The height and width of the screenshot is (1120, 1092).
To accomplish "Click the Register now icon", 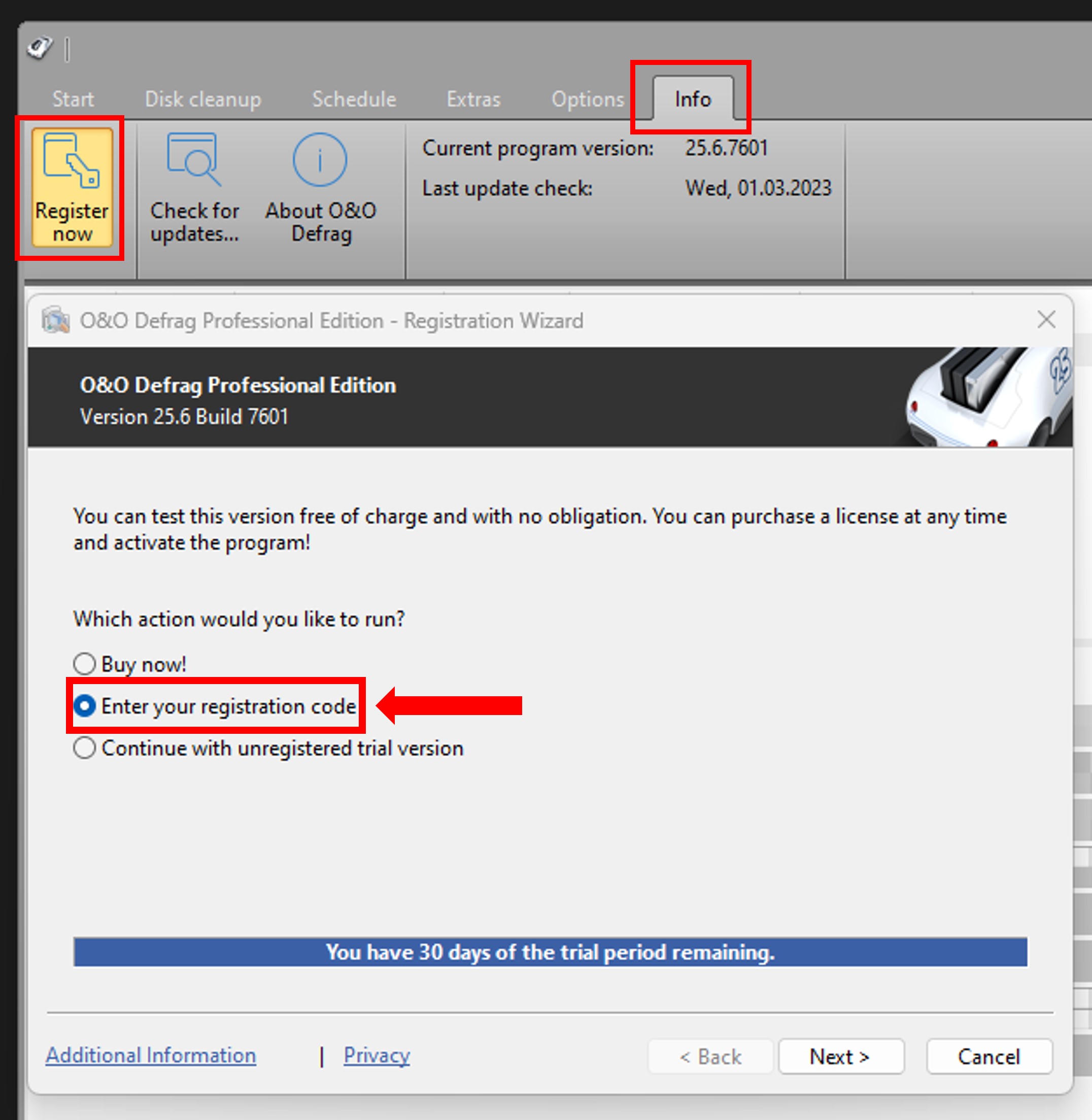I will [71, 189].
